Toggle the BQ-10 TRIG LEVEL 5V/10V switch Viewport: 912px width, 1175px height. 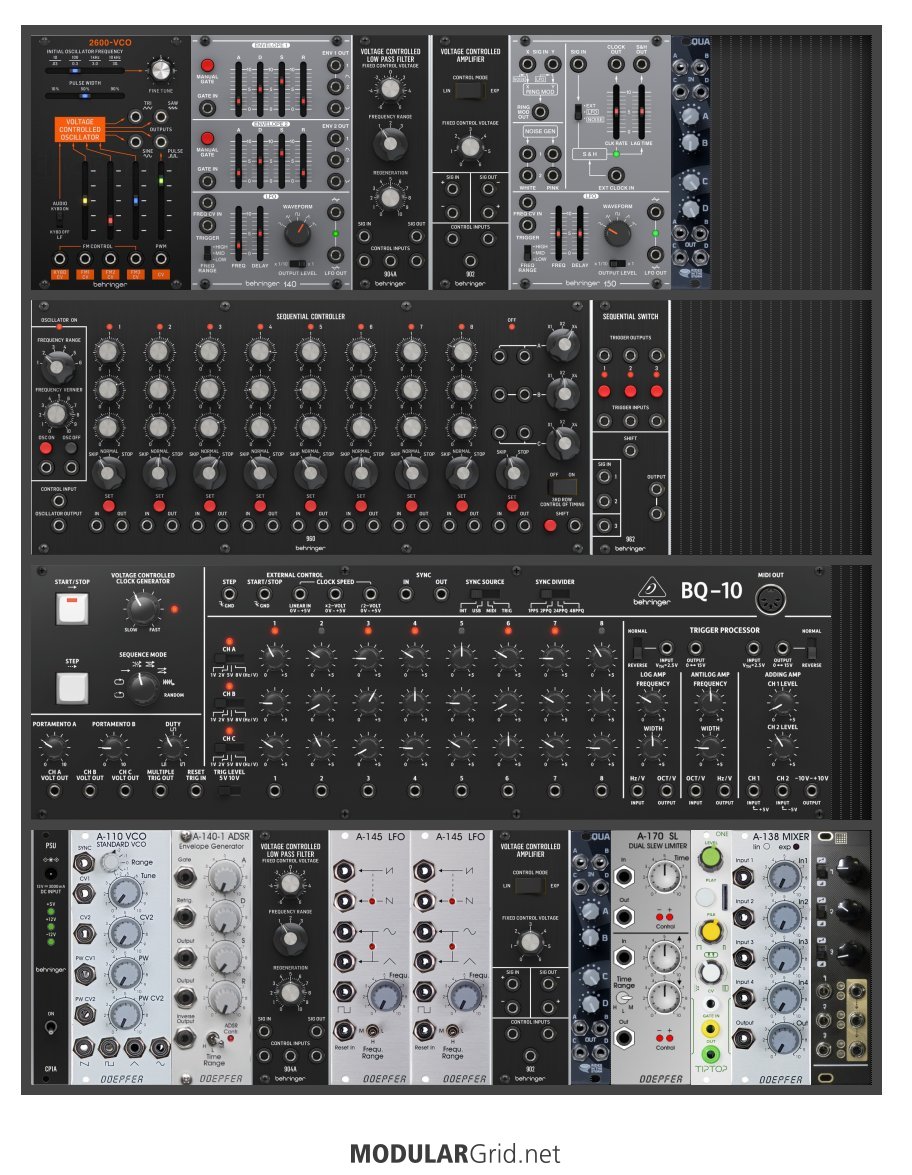pos(229,791)
